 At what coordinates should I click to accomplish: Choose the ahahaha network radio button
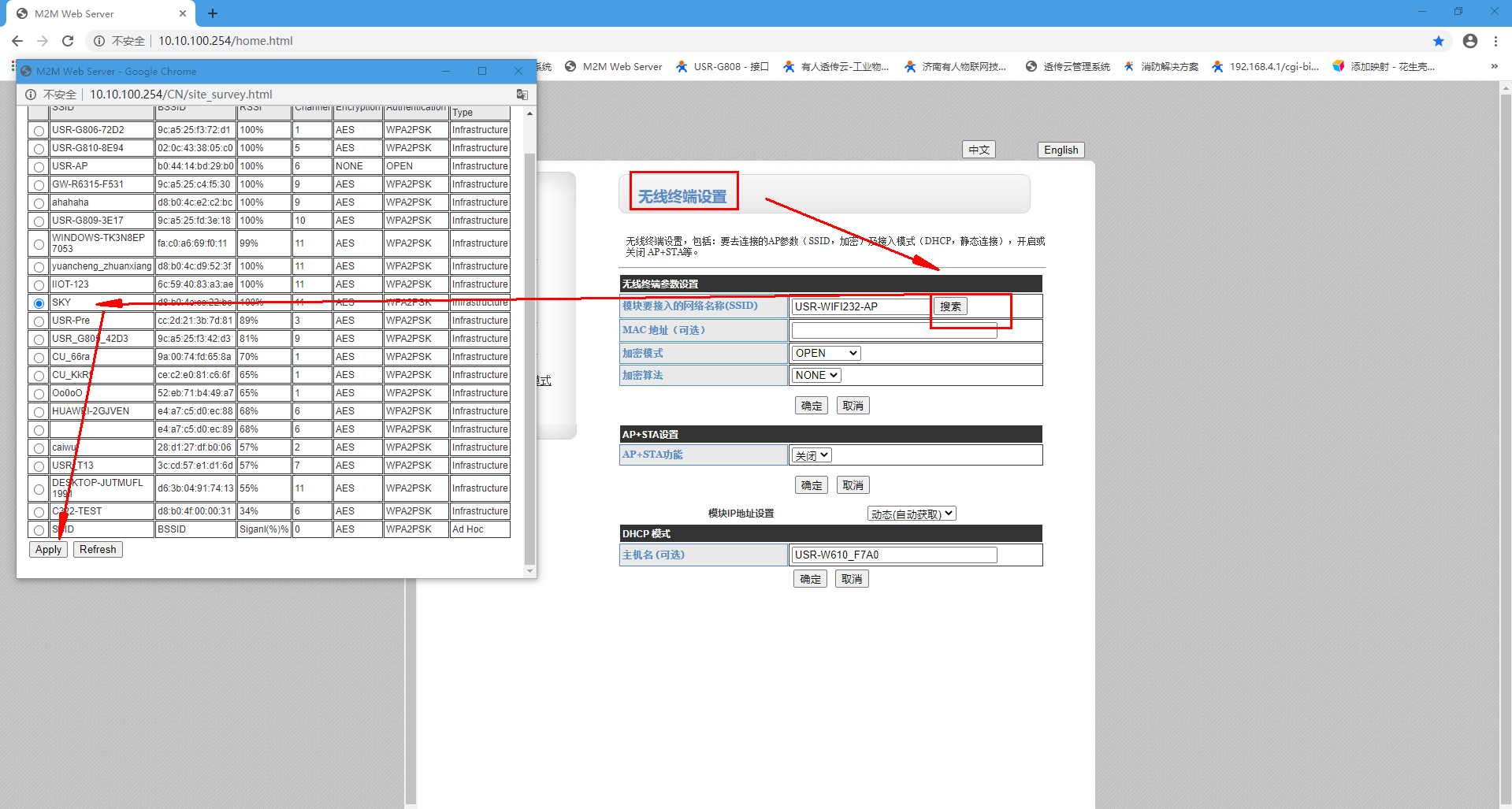click(x=39, y=203)
